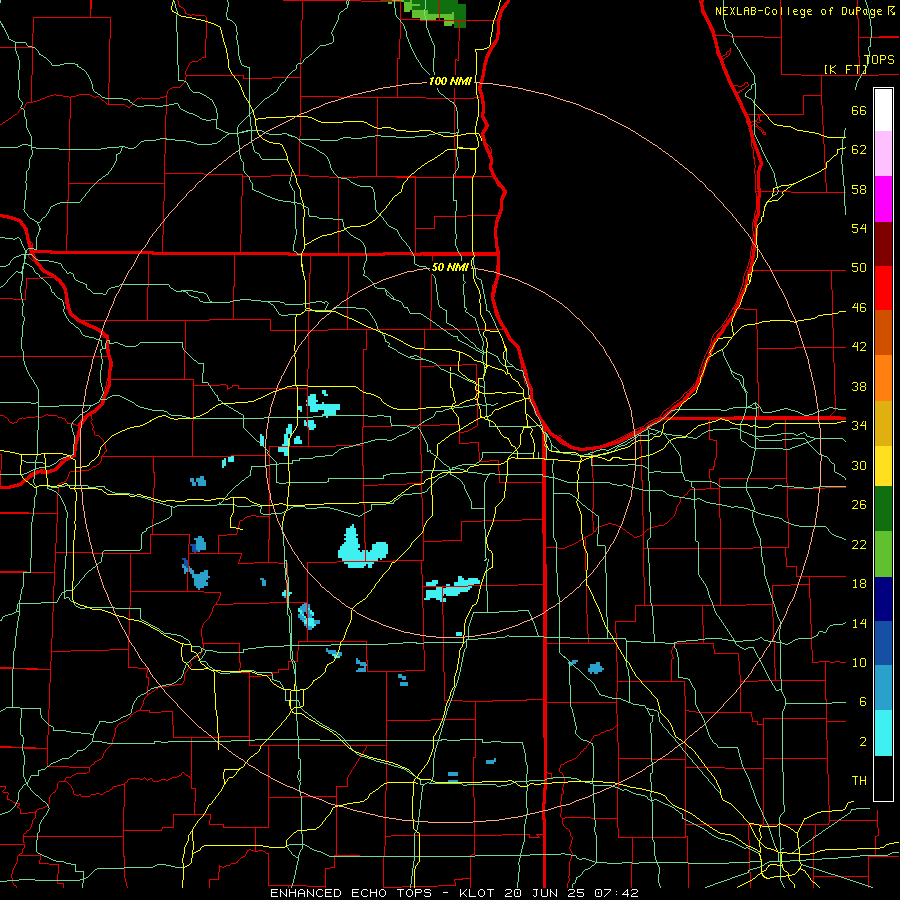
Task: Click the 'NEXLAB-College of DuPage' text
Action: [800, 11]
